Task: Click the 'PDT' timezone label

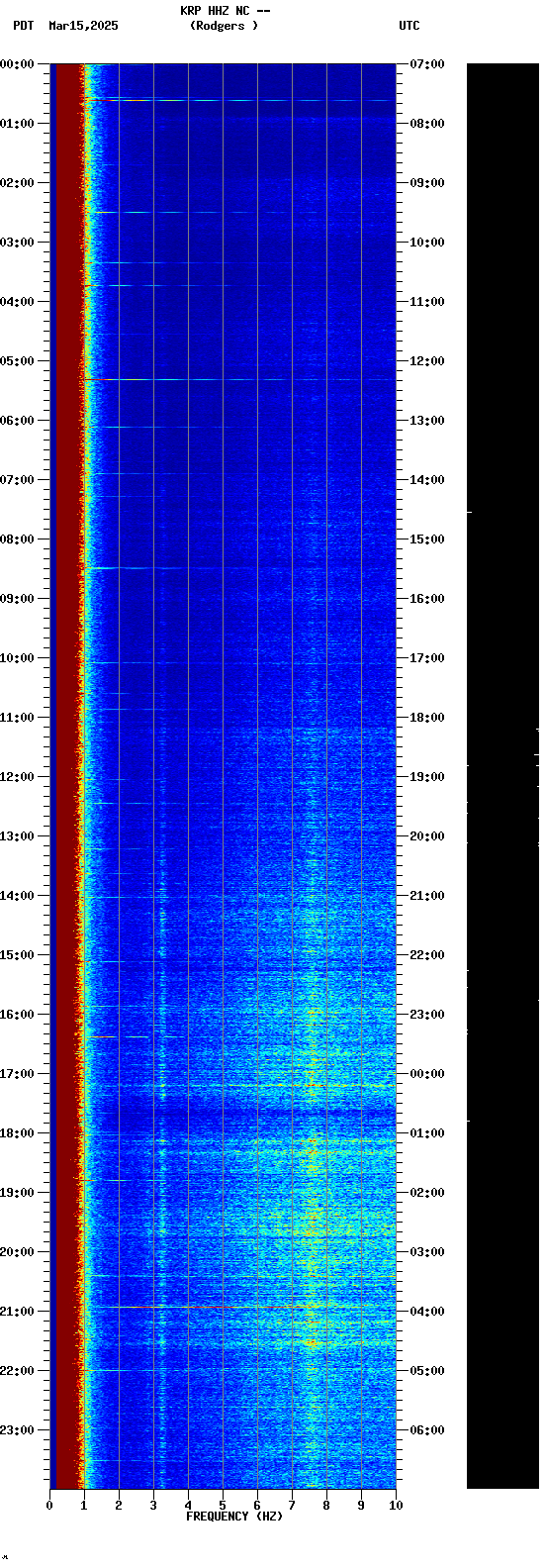Action: tap(23, 26)
